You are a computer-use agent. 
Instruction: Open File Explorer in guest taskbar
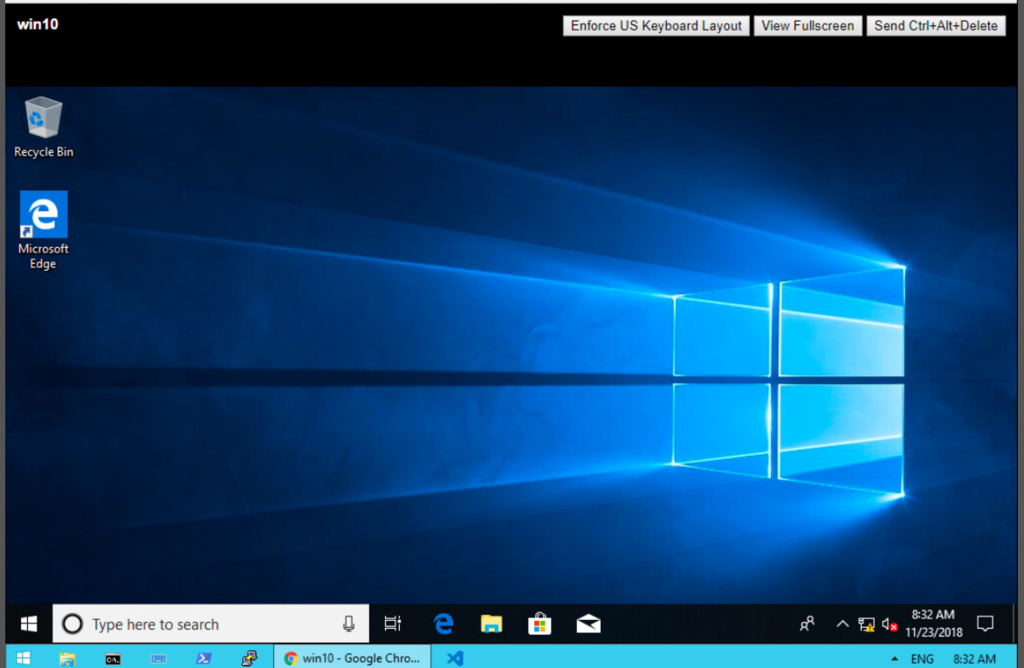tap(491, 624)
